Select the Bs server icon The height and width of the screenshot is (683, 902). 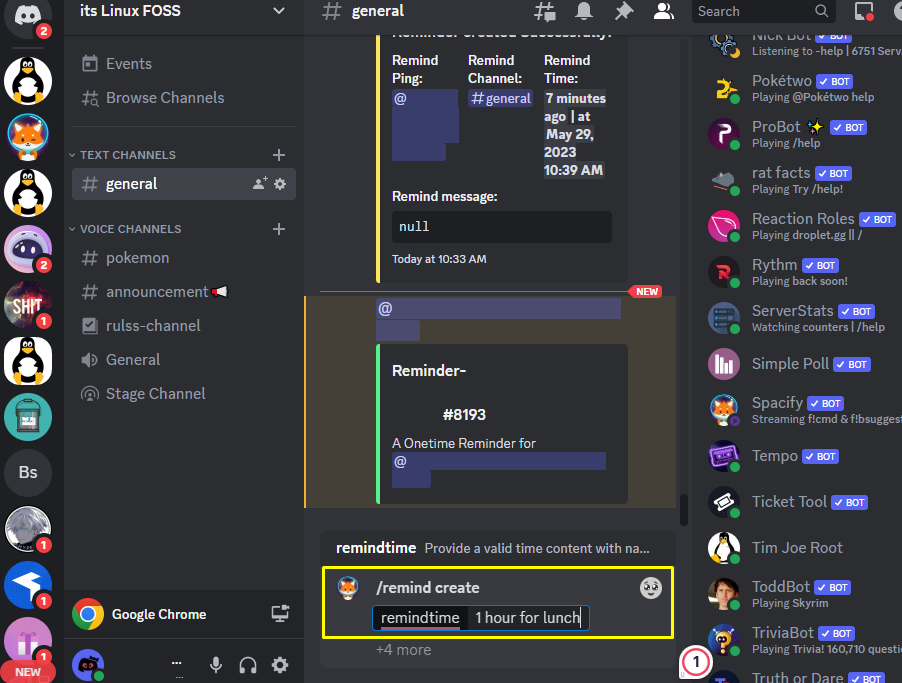(28, 472)
